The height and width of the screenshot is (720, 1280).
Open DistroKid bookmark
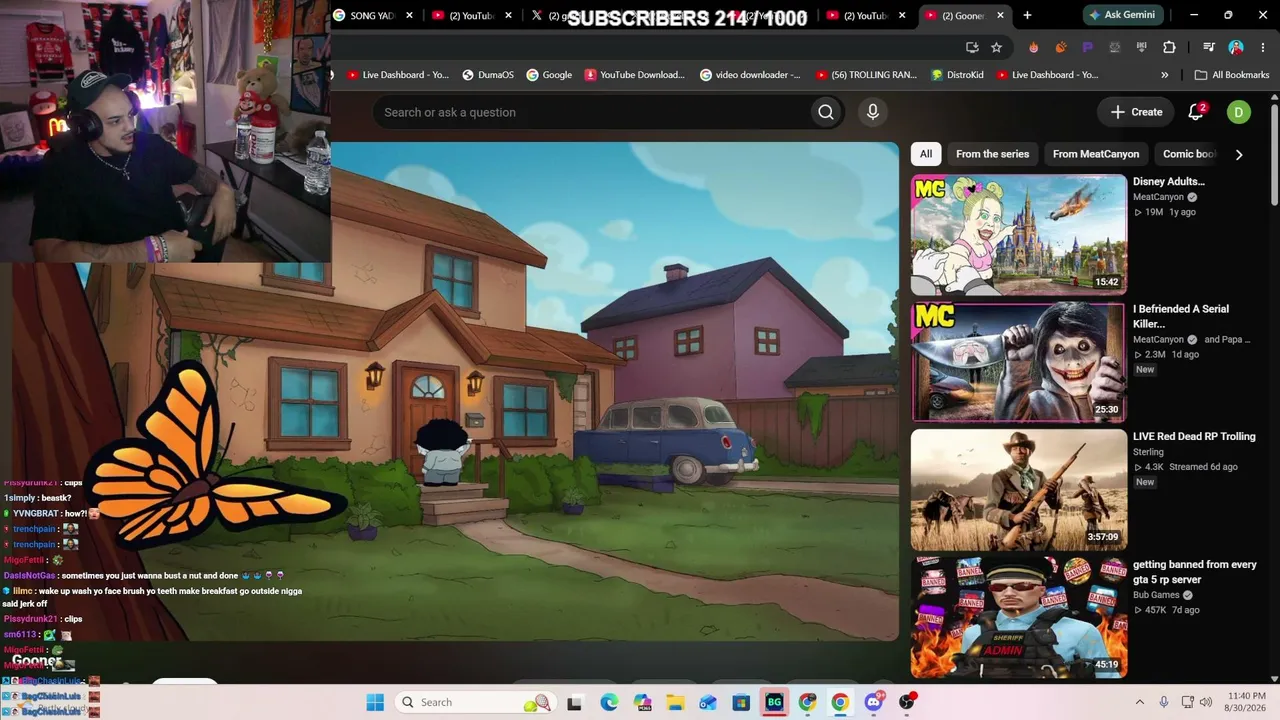click(957, 75)
